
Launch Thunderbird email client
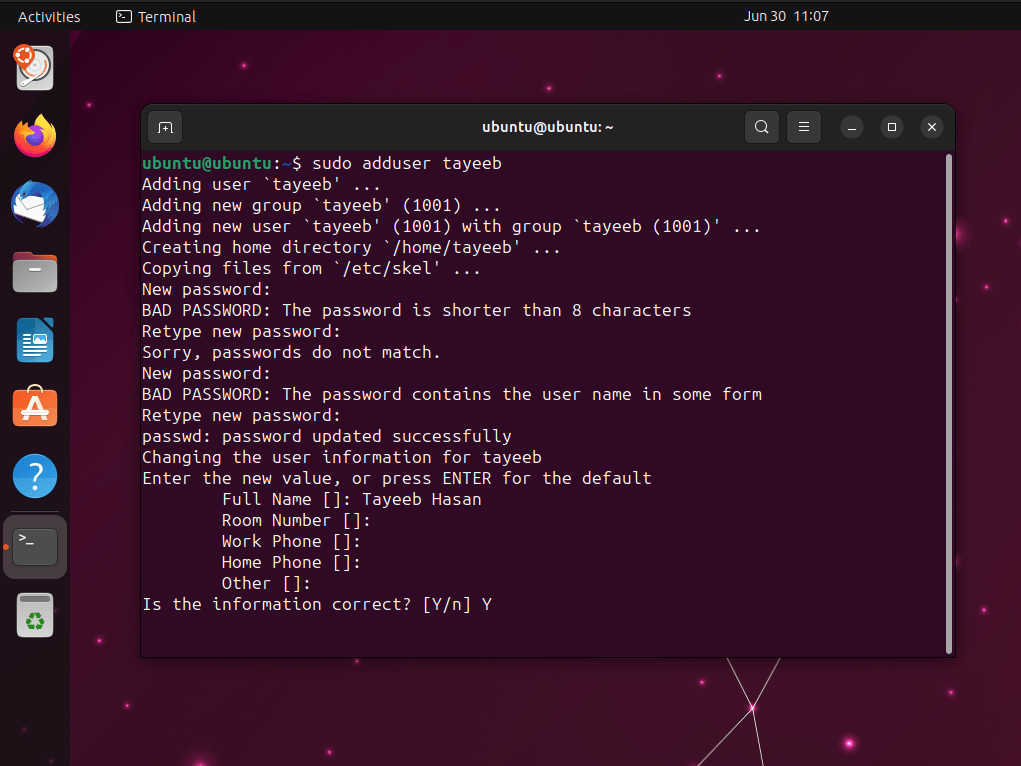tap(34, 204)
